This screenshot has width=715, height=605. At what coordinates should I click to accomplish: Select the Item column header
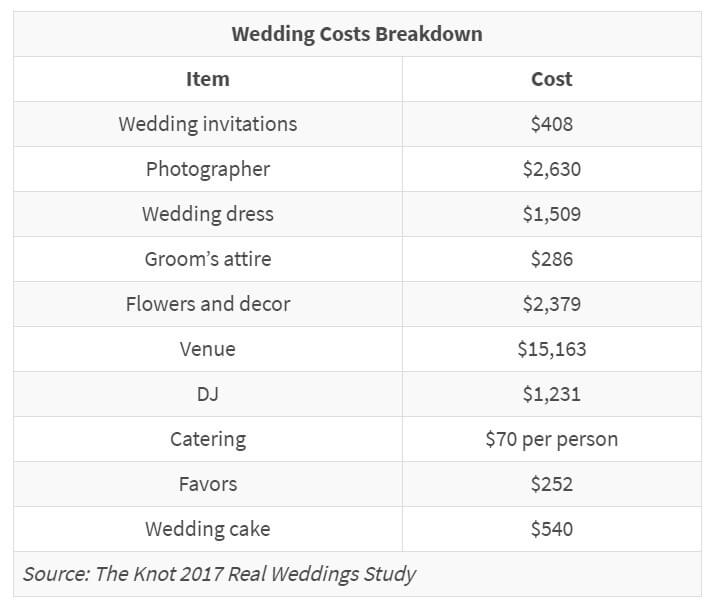click(208, 79)
